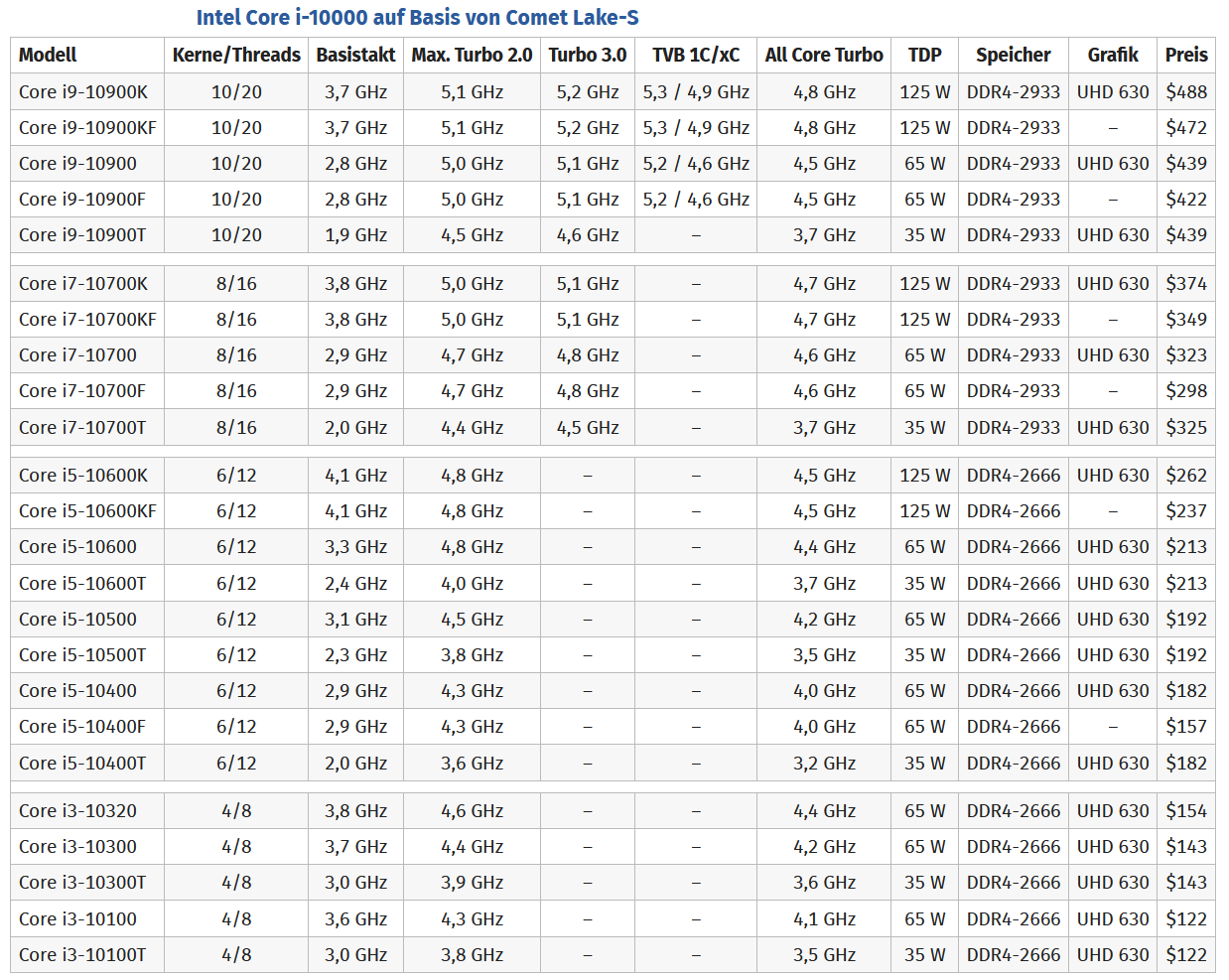Click the '4,6 GHz' Turbo 3.0 of Core i9-10900T

588,235
